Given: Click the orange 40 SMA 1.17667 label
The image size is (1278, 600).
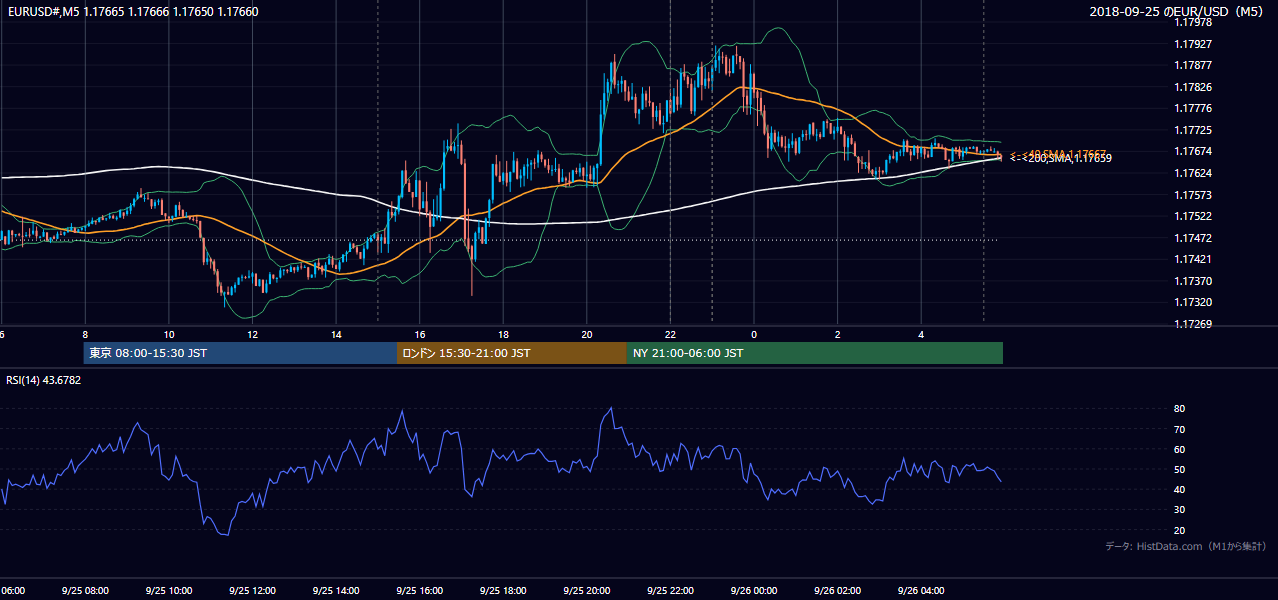Looking at the screenshot, I should click(x=1057, y=152).
